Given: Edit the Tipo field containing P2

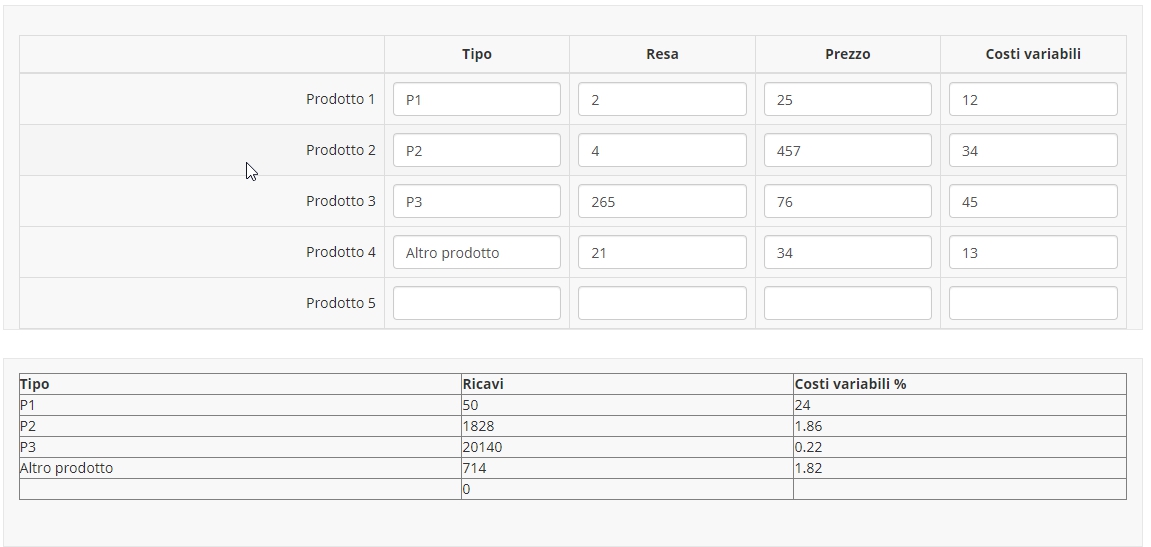Looking at the screenshot, I should 476,150.
